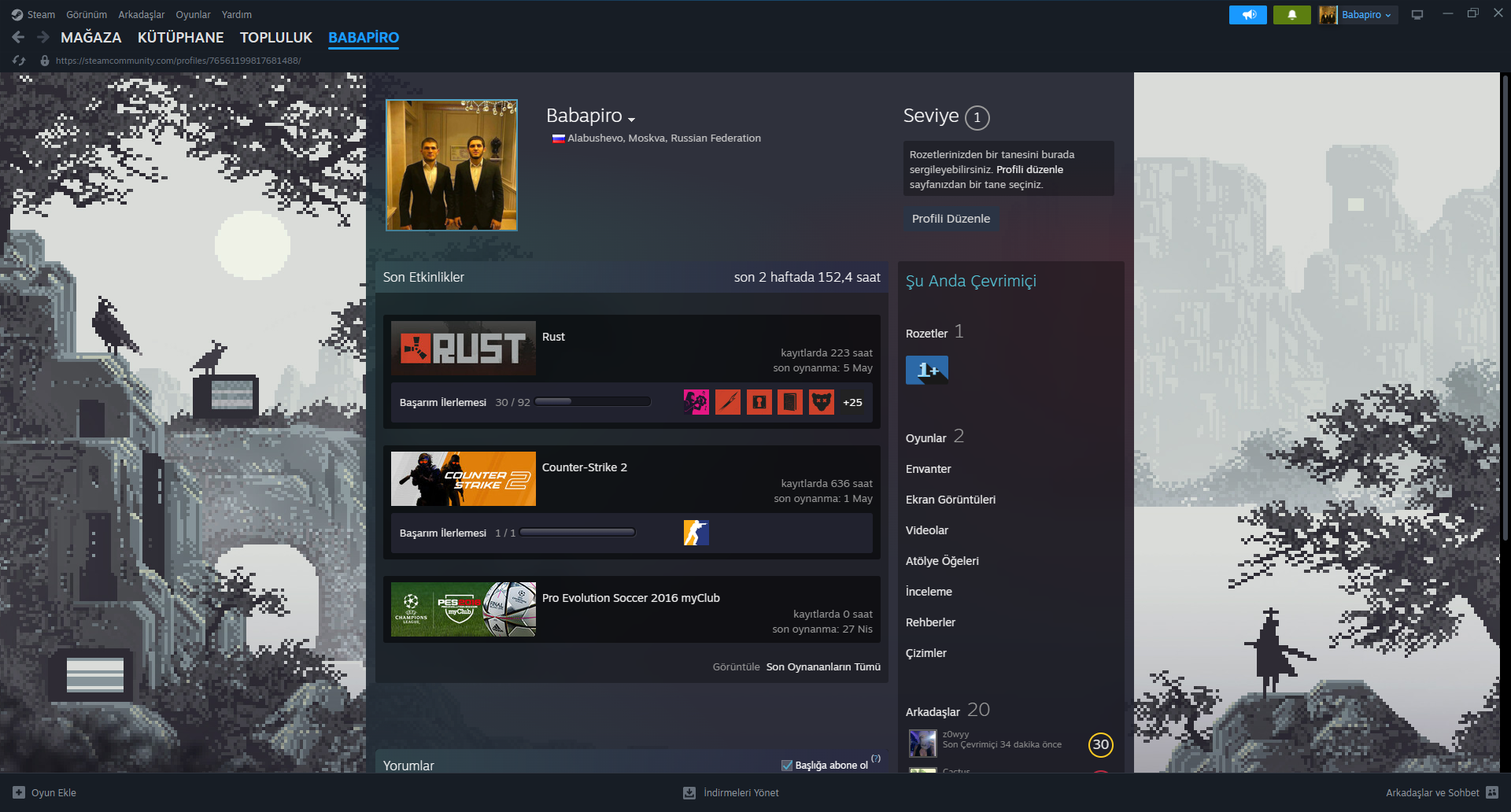Click the forward navigation arrow
This screenshot has width=1511, height=812.
tap(43, 37)
